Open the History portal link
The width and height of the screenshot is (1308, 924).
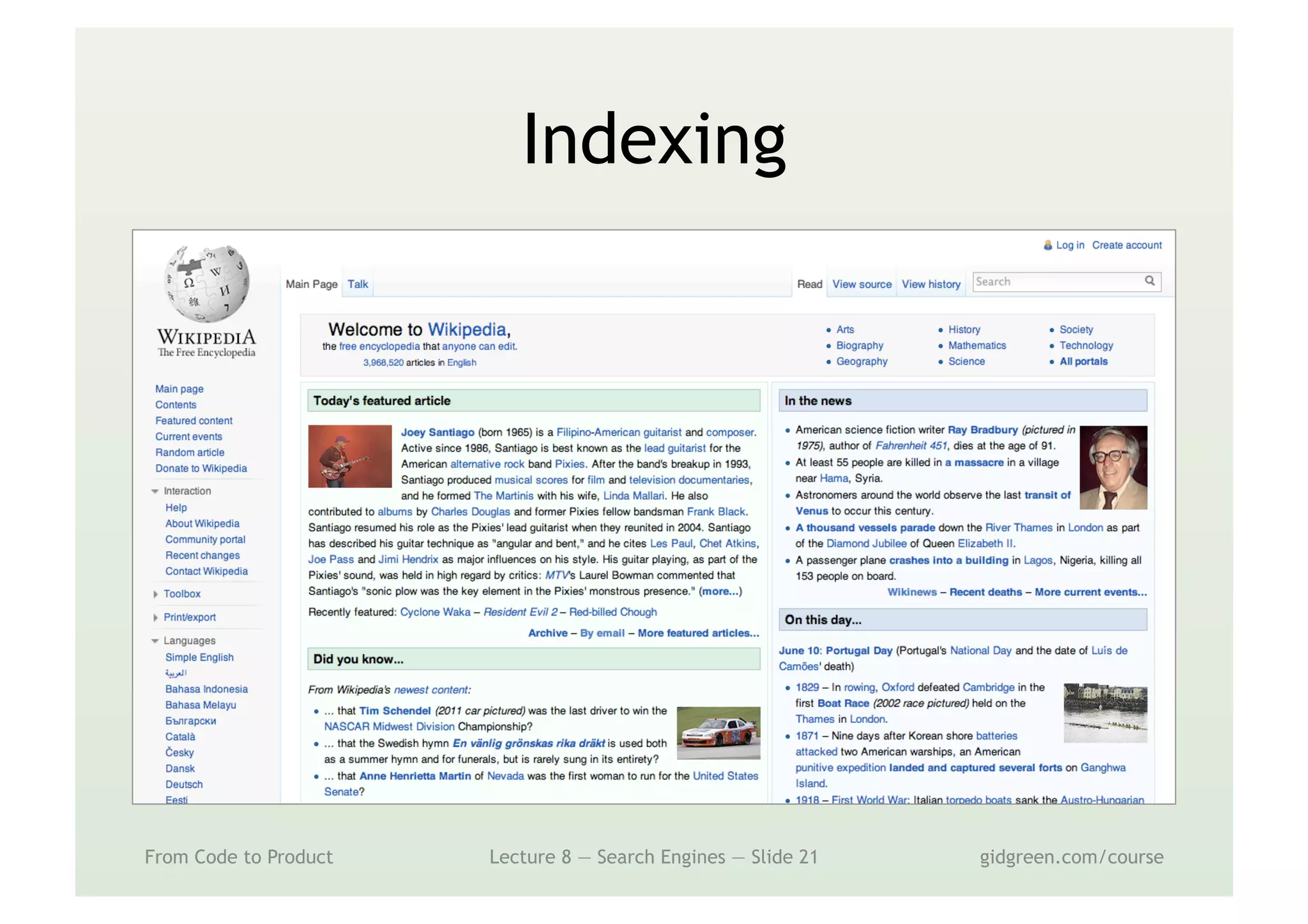964,330
